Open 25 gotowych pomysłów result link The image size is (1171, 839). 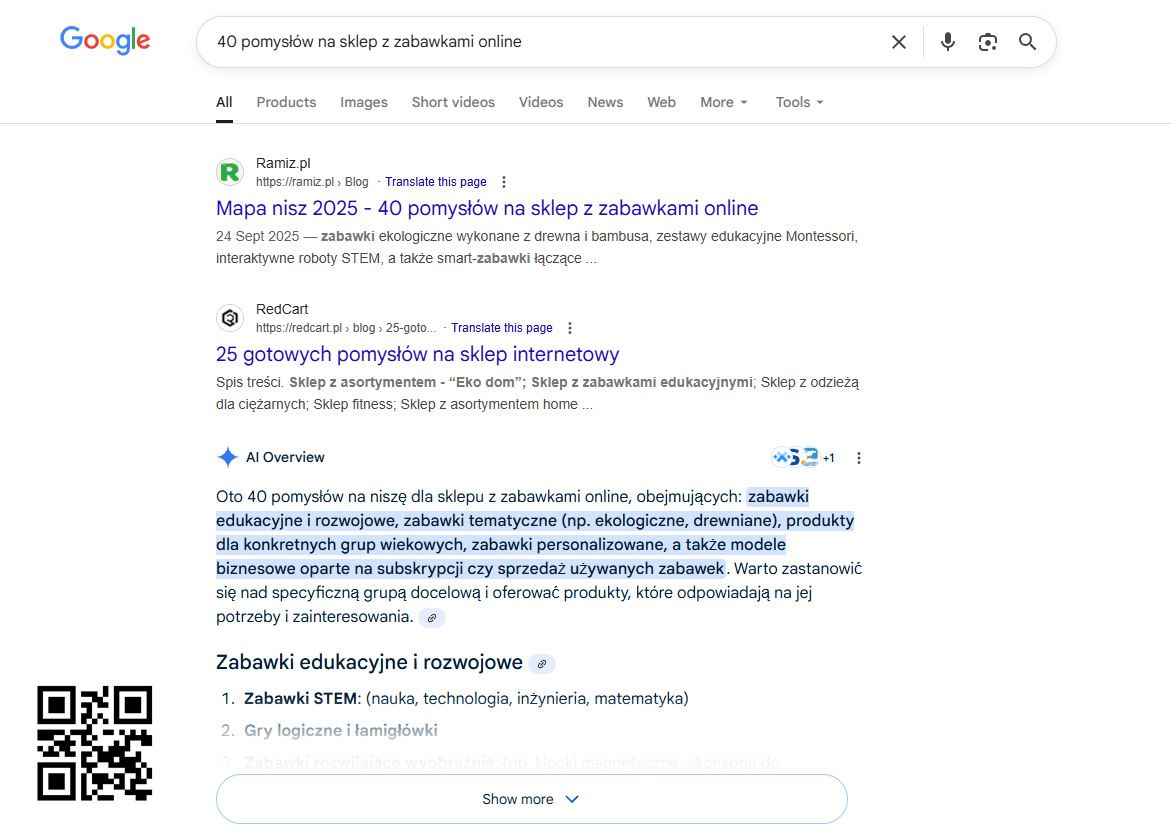click(x=417, y=354)
